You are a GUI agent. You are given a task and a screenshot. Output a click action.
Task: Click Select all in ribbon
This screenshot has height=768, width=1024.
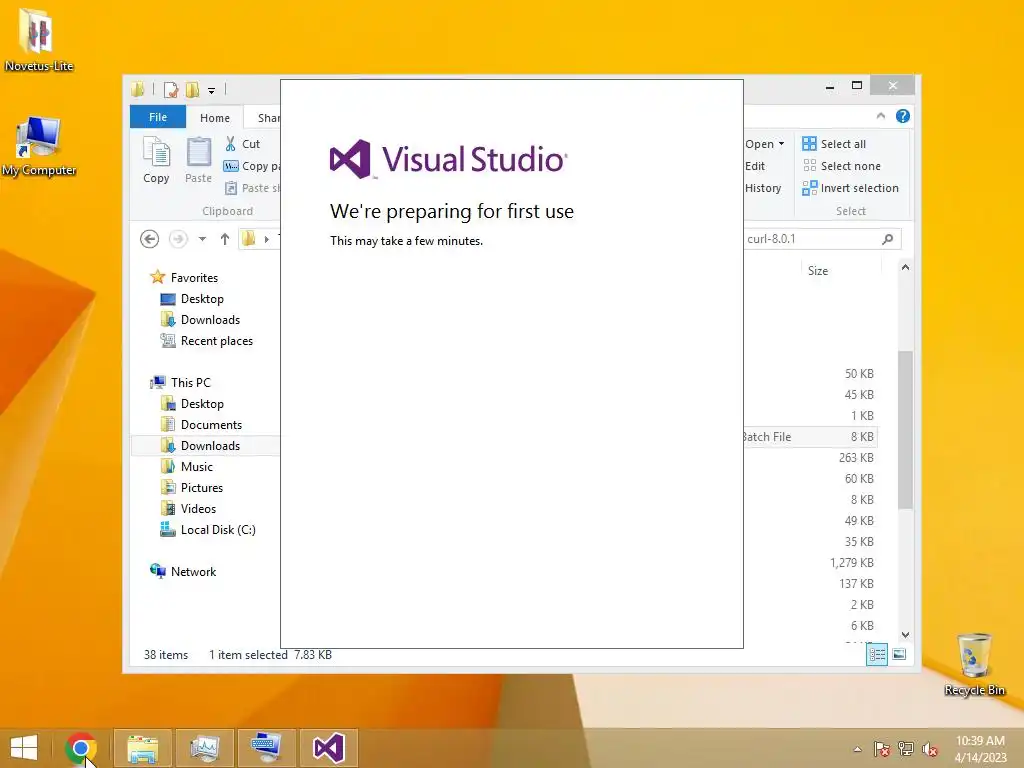click(x=834, y=144)
